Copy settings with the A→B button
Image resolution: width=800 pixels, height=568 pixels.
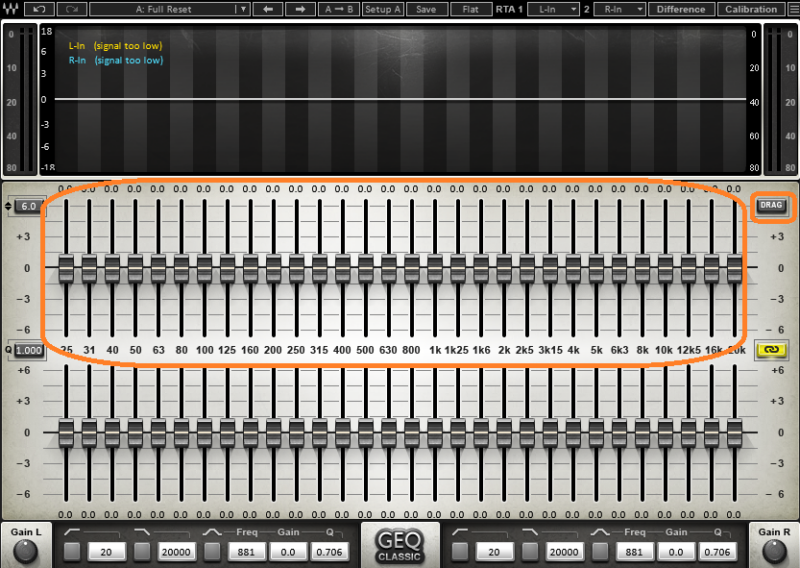click(x=340, y=9)
